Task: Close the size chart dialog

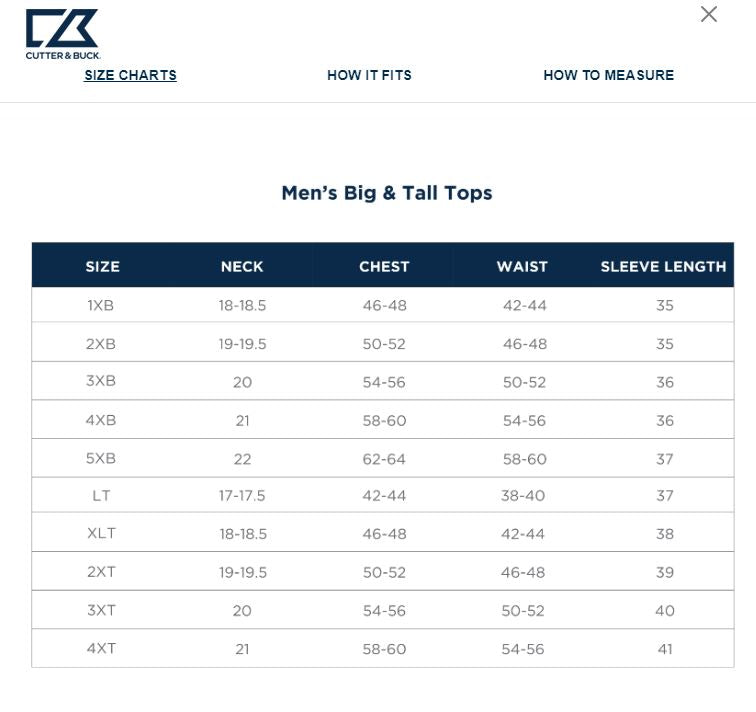Action: click(709, 14)
